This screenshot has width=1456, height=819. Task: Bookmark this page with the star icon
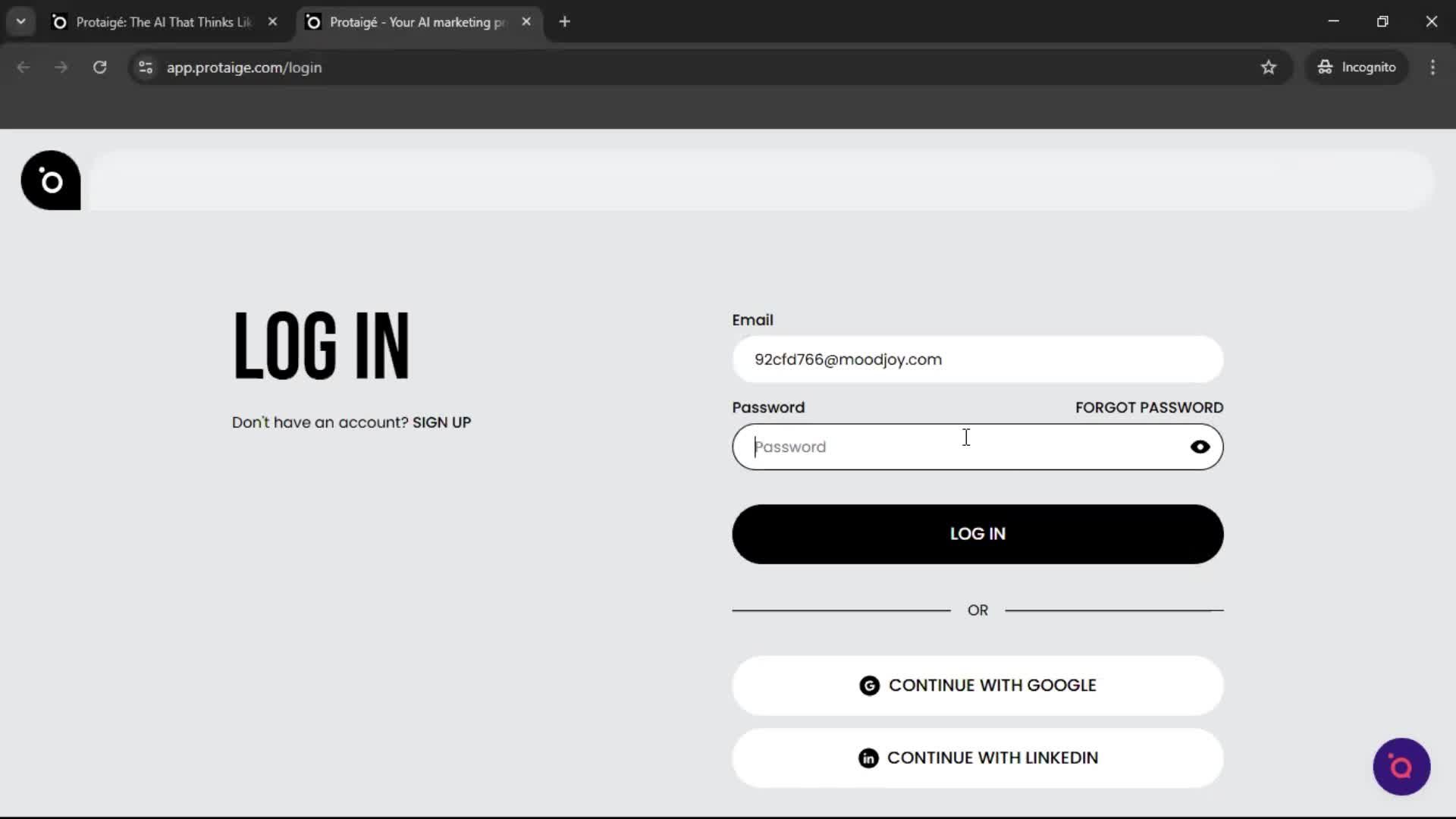click(x=1269, y=67)
